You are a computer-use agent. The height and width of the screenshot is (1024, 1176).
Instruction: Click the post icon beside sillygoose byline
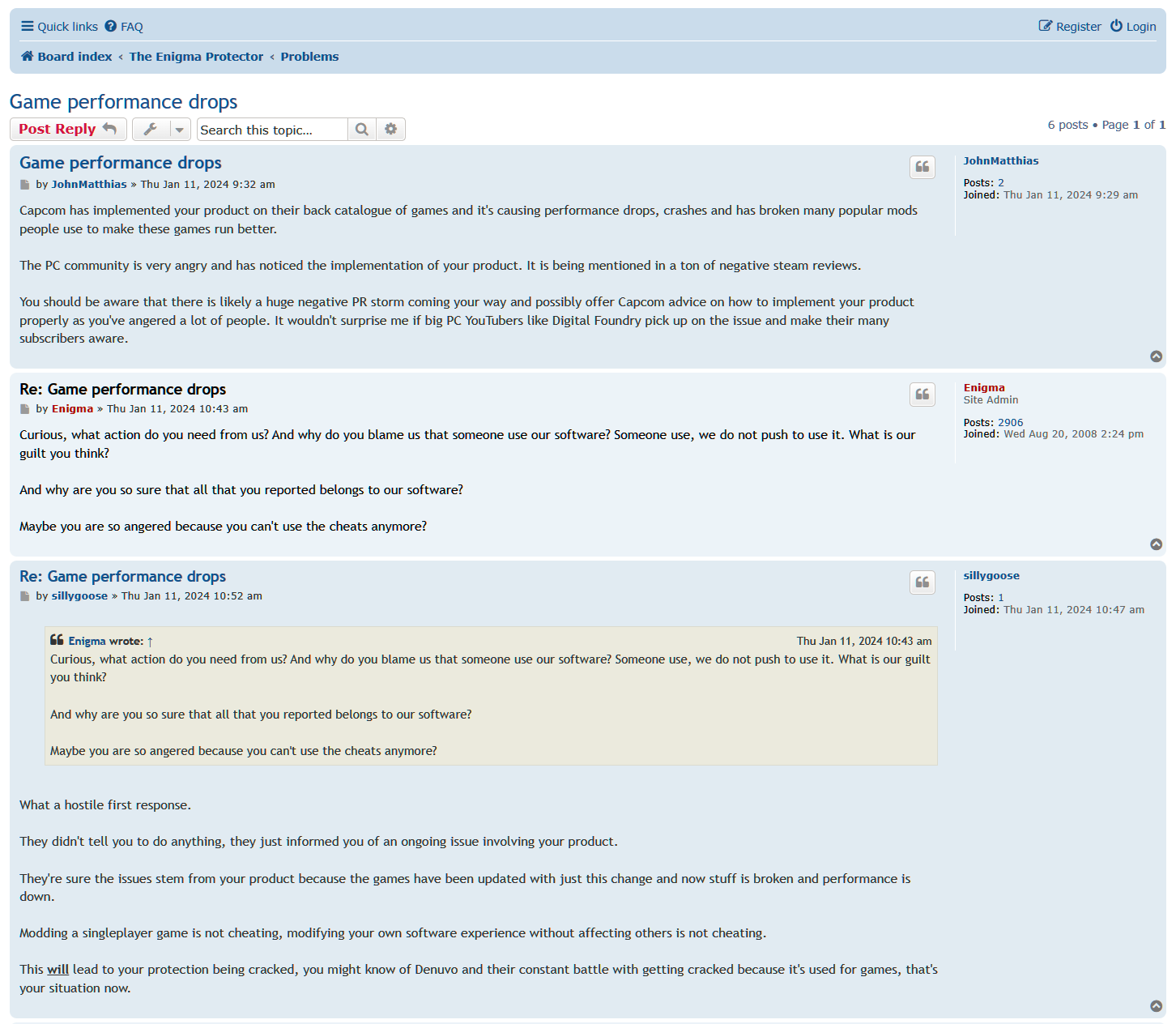(x=25, y=596)
